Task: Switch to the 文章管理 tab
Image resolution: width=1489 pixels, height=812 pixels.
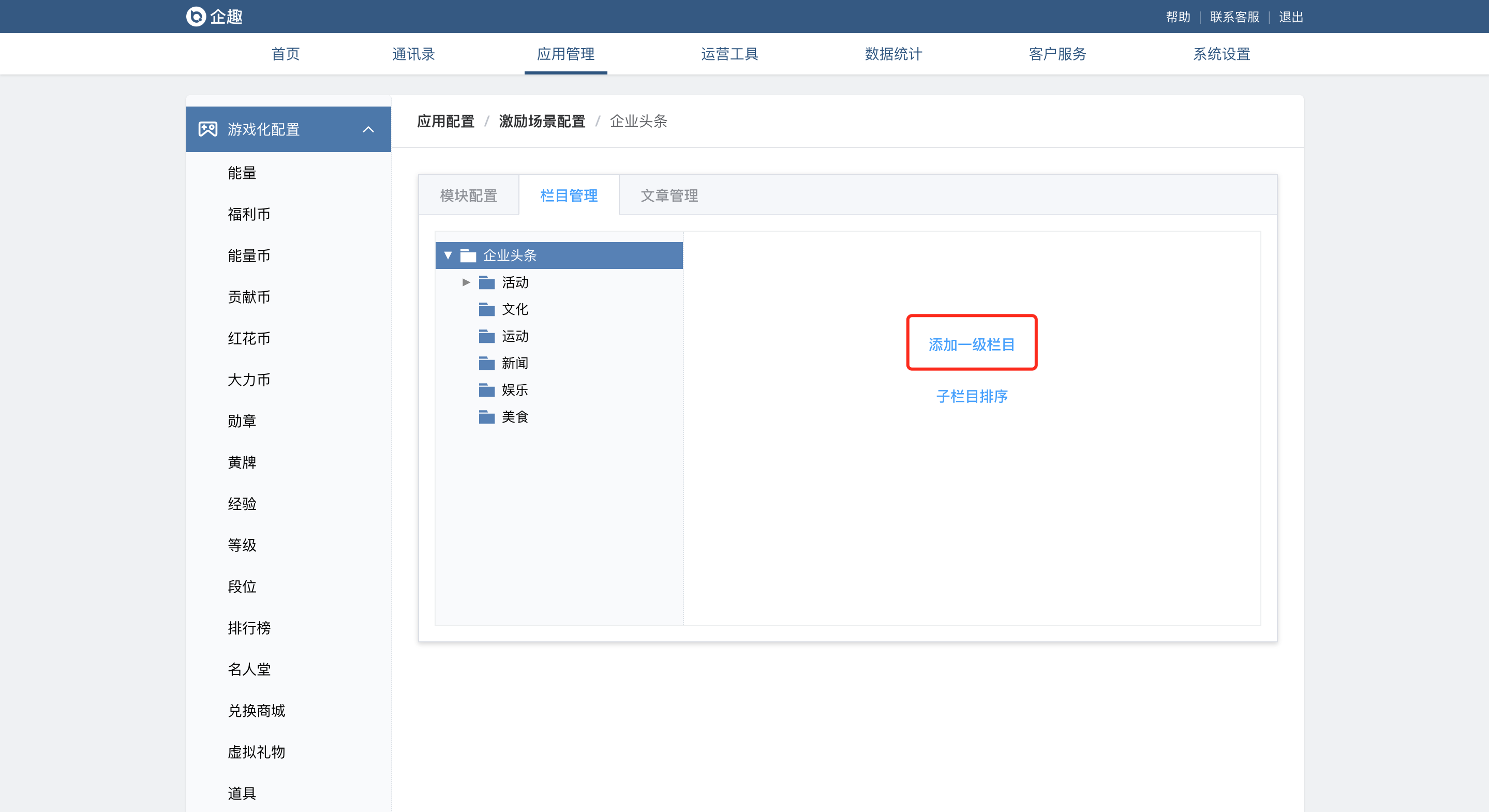Action: tap(669, 196)
